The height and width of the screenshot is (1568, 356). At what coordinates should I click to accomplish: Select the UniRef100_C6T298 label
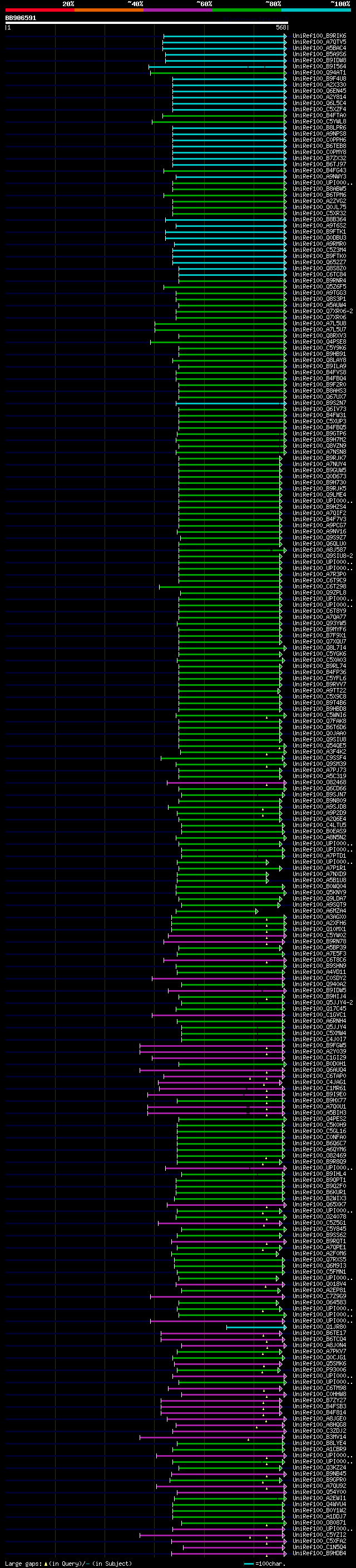319,586
